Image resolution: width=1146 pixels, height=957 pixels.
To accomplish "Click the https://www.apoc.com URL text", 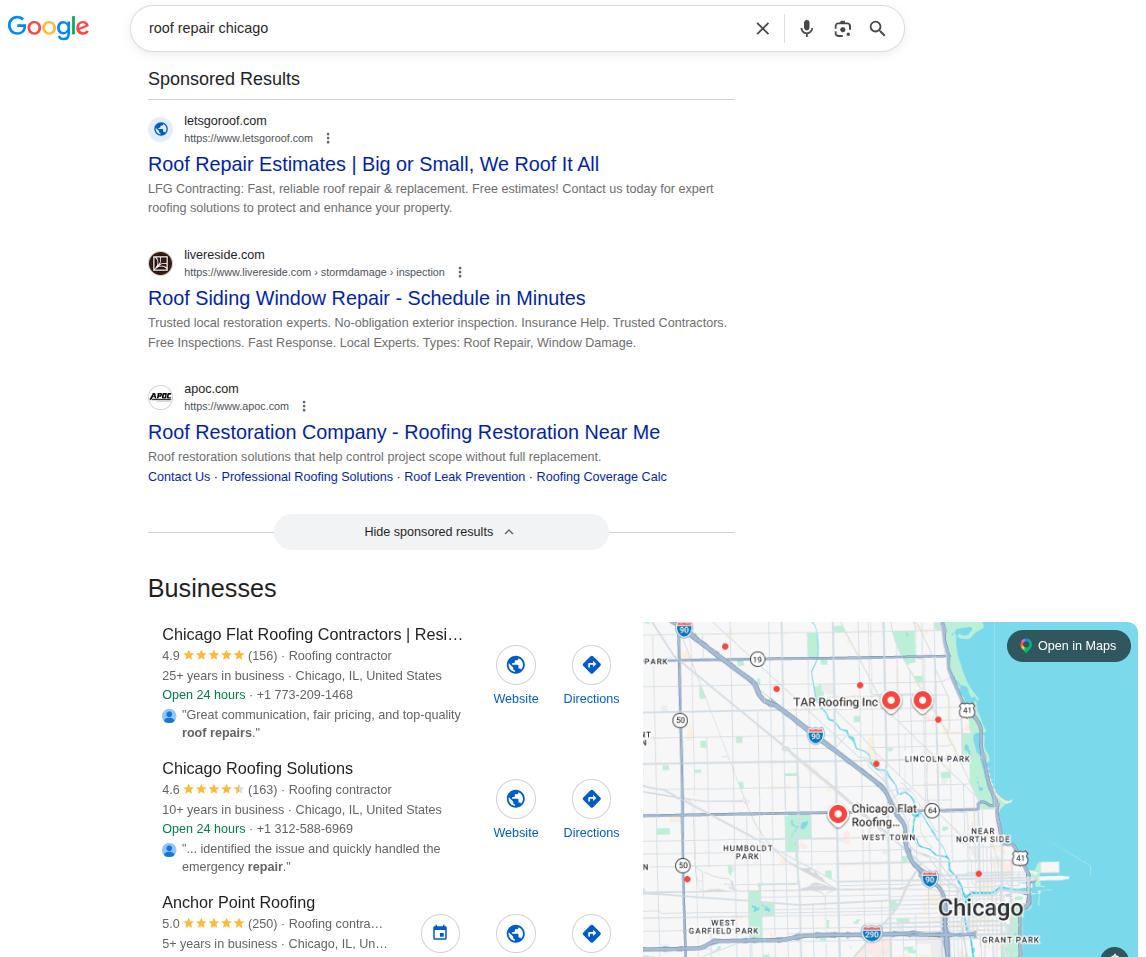I will pyautogui.click(x=236, y=406).
